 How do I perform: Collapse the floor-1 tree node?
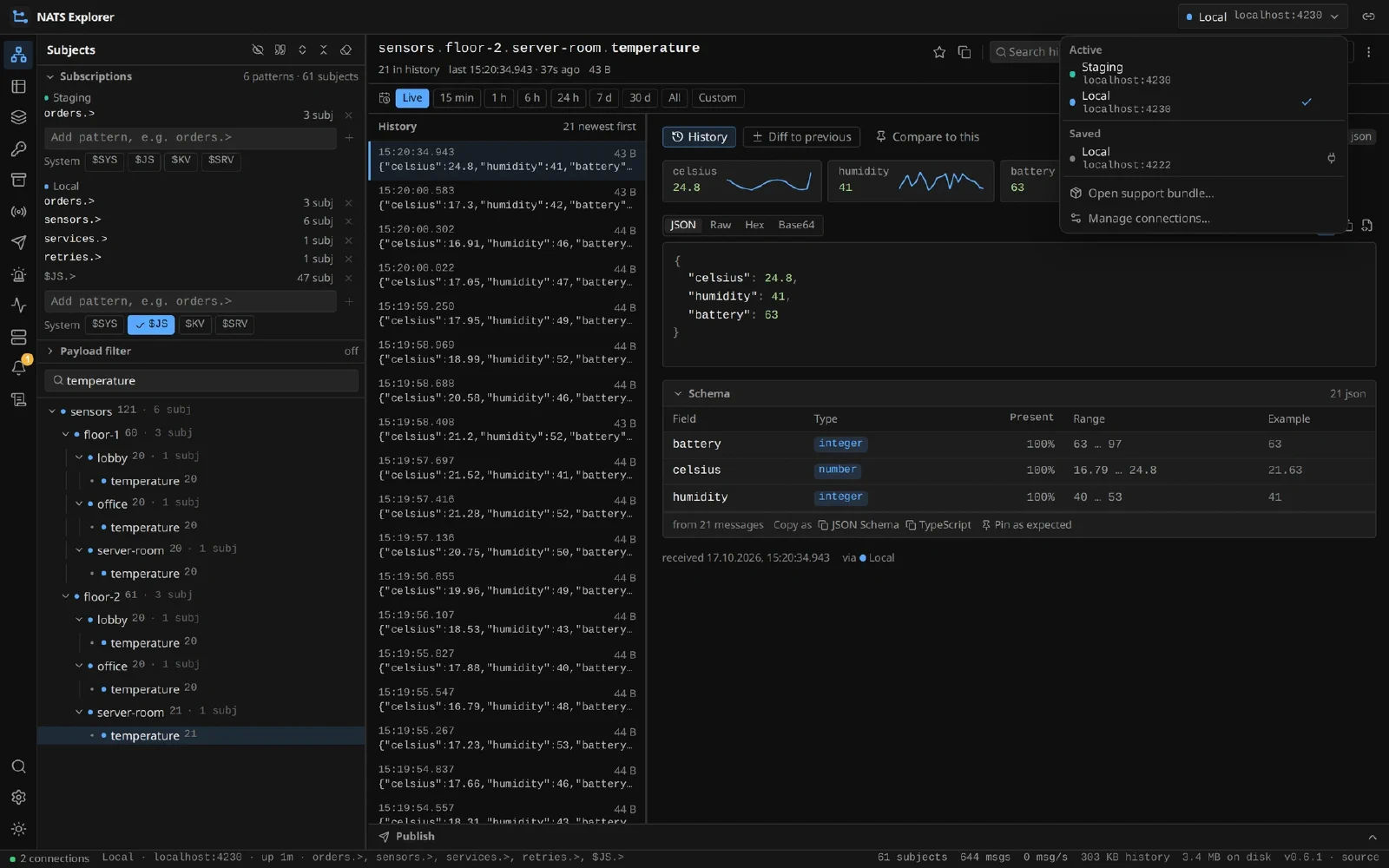click(x=65, y=434)
